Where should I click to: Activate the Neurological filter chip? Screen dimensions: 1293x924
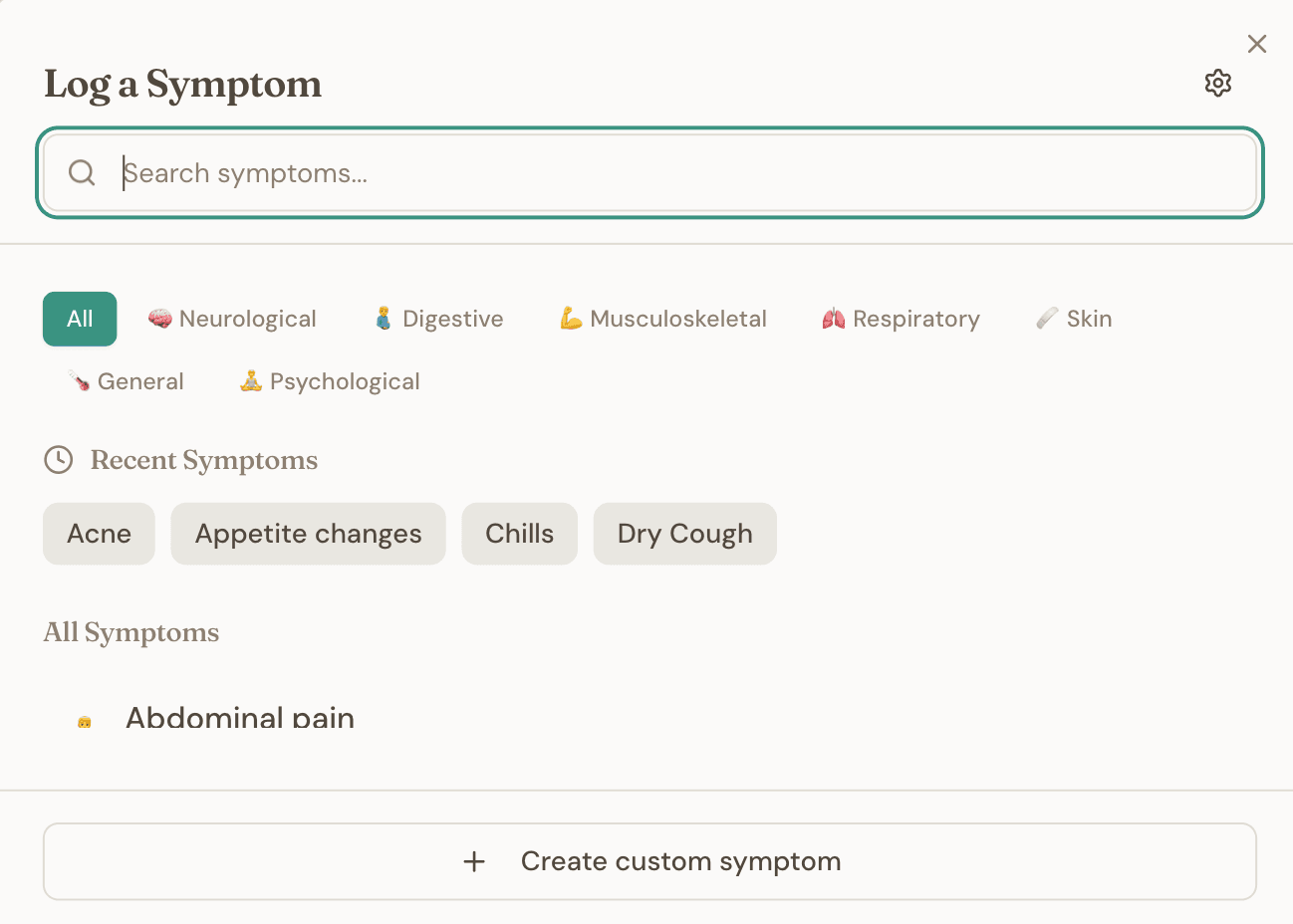231,319
